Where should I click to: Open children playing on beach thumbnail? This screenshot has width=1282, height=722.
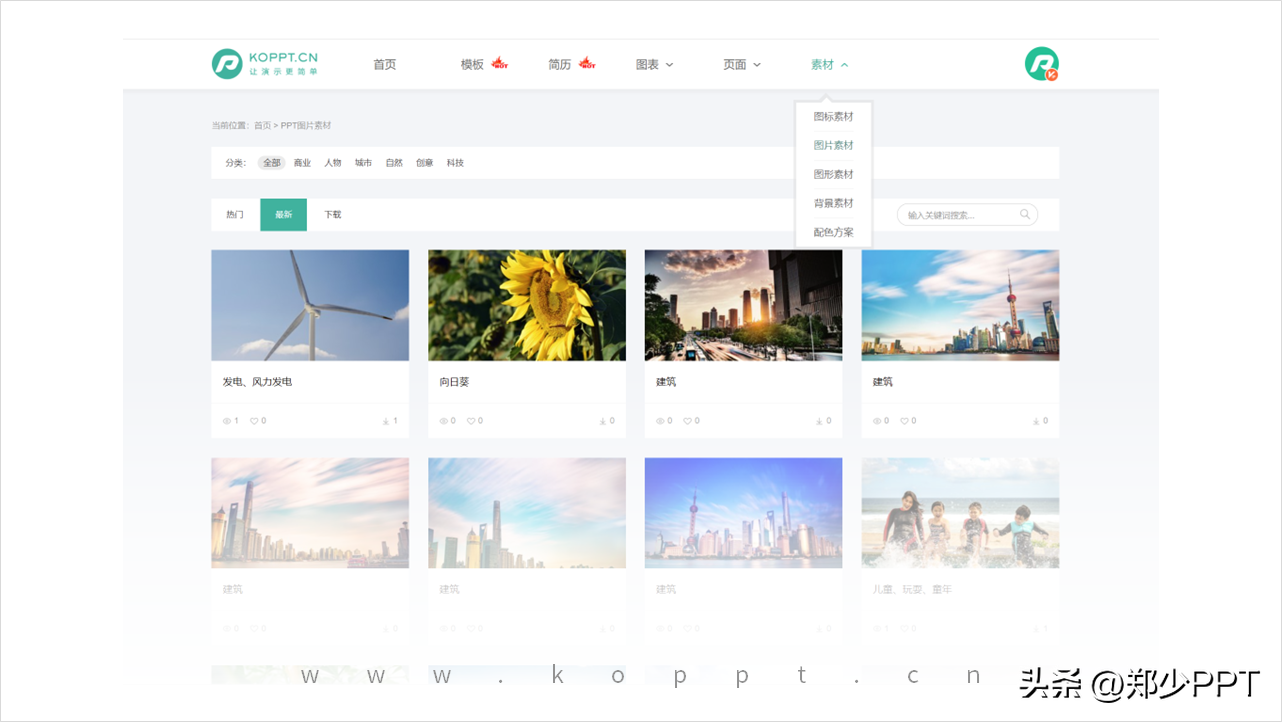pyautogui.click(x=960, y=513)
